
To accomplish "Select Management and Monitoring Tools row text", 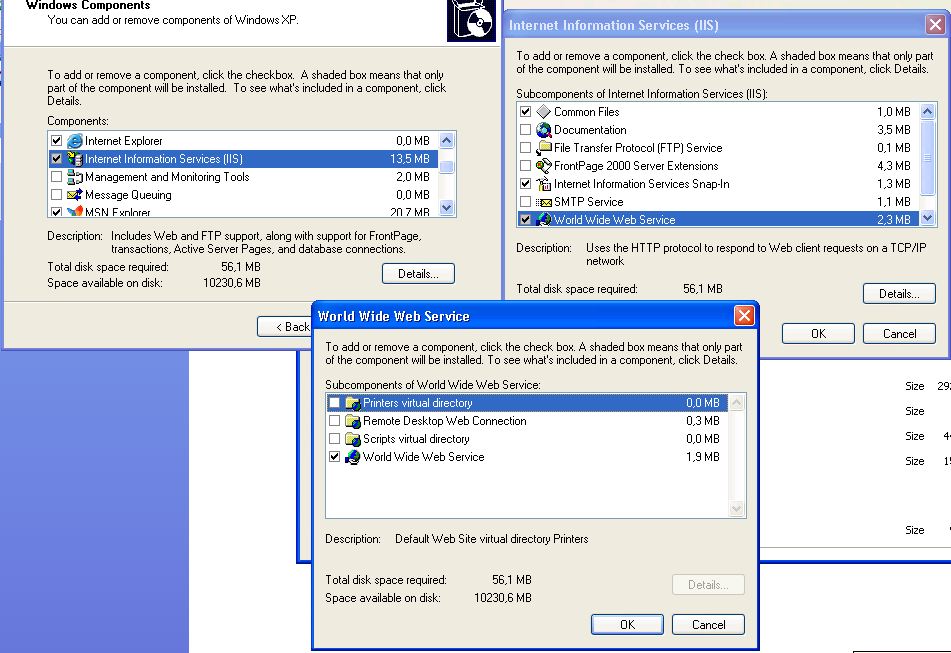I will point(167,177).
